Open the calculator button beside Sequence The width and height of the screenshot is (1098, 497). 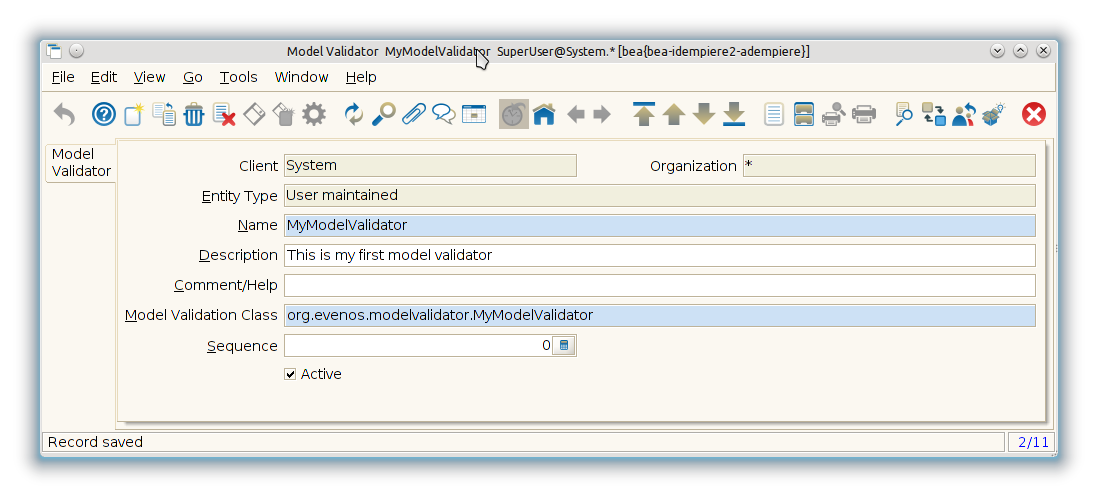pyautogui.click(x=564, y=346)
